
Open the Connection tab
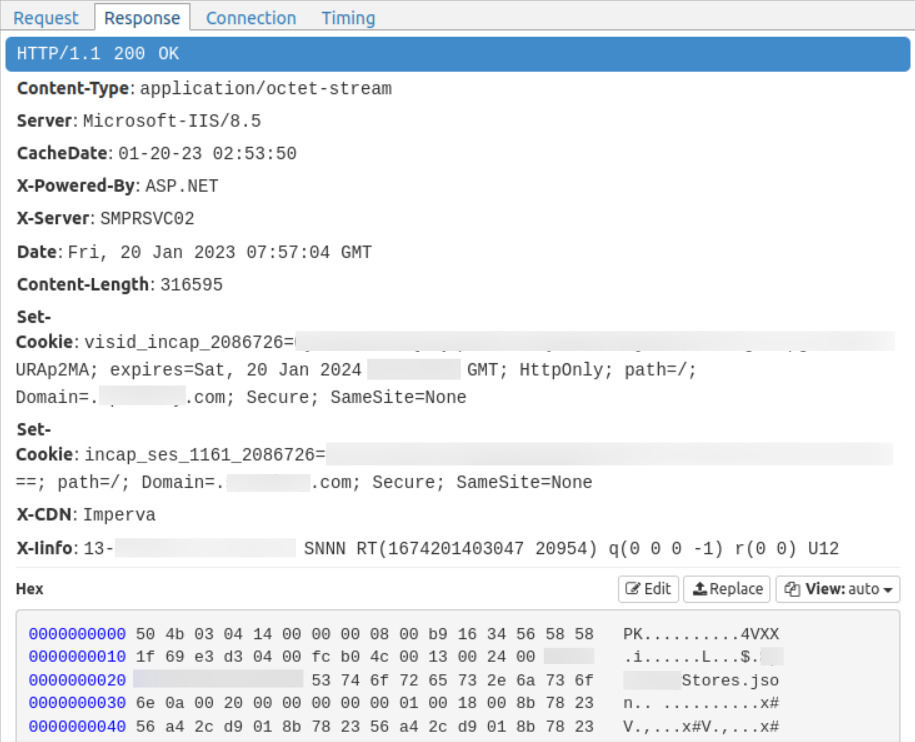coord(251,18)
